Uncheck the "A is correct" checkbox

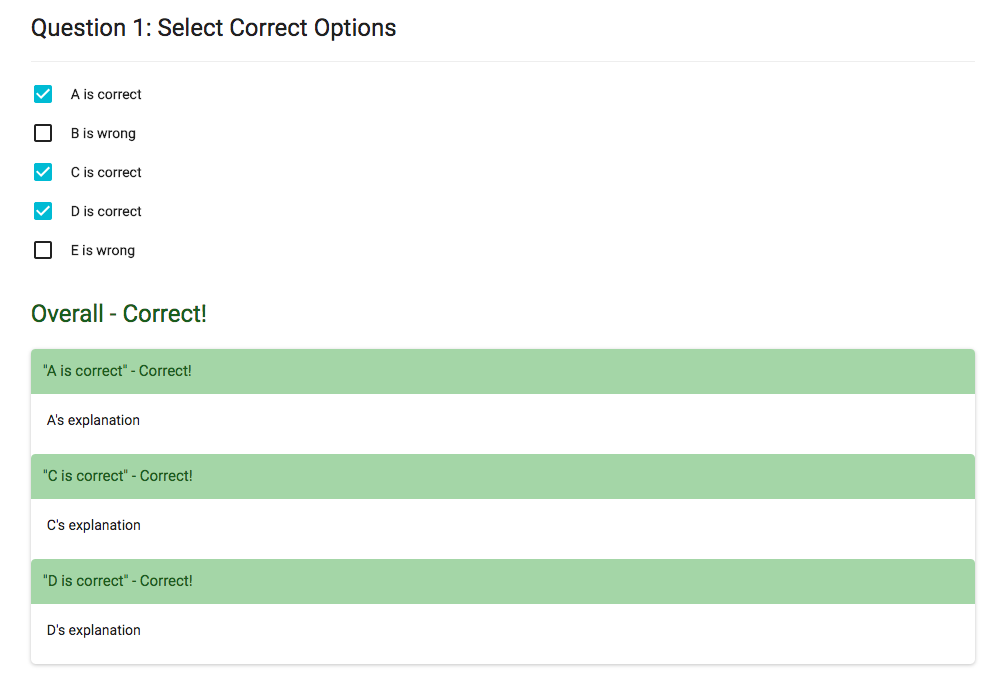43,94
